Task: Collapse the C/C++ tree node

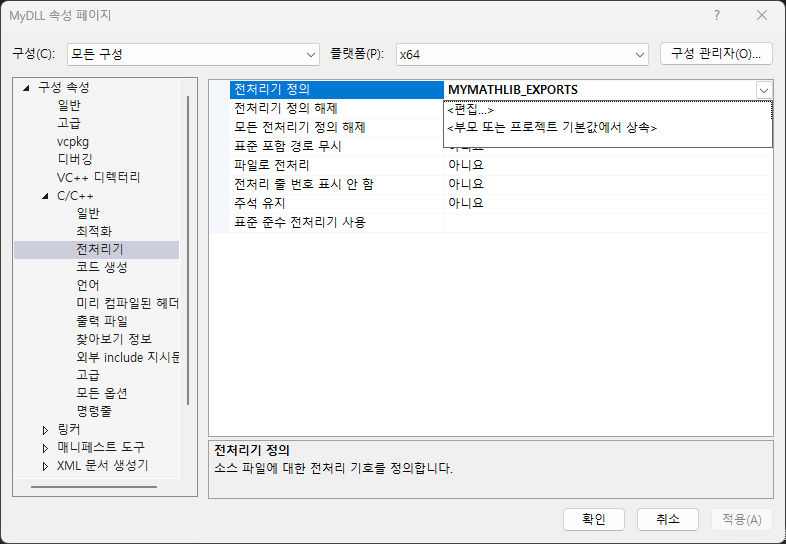Action: click(45, 195)
